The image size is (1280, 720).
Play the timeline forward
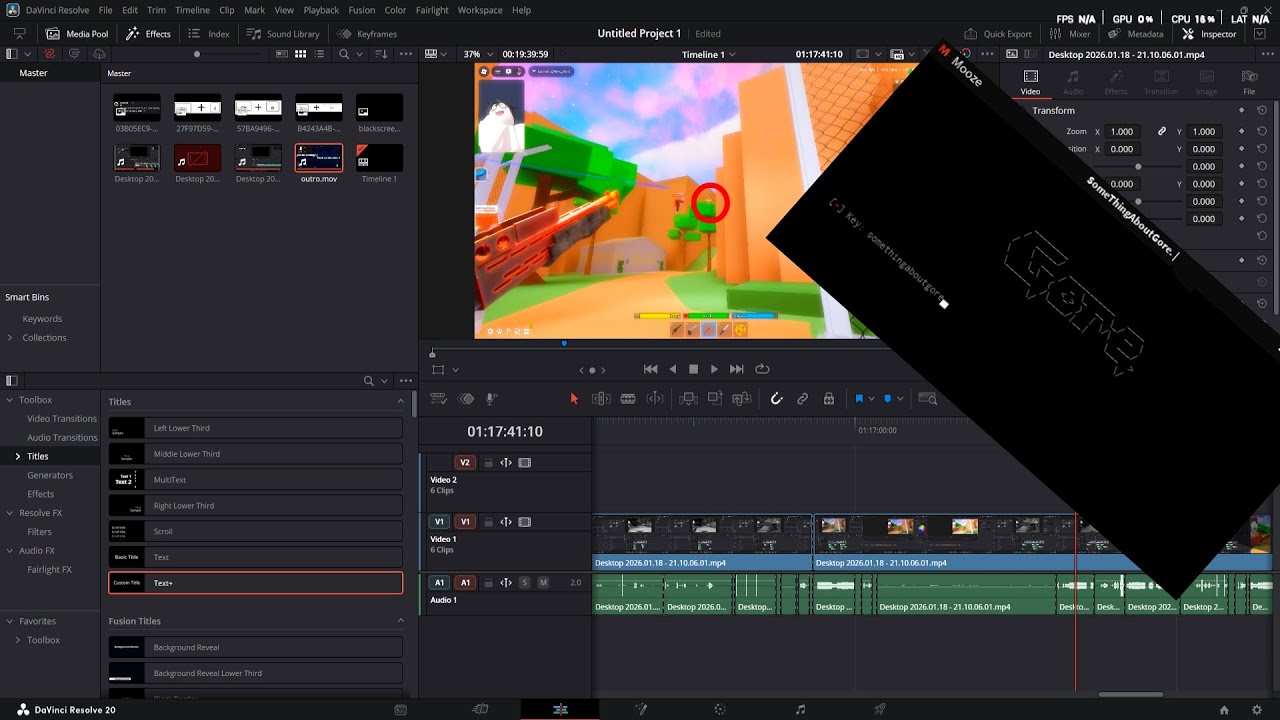714,369
